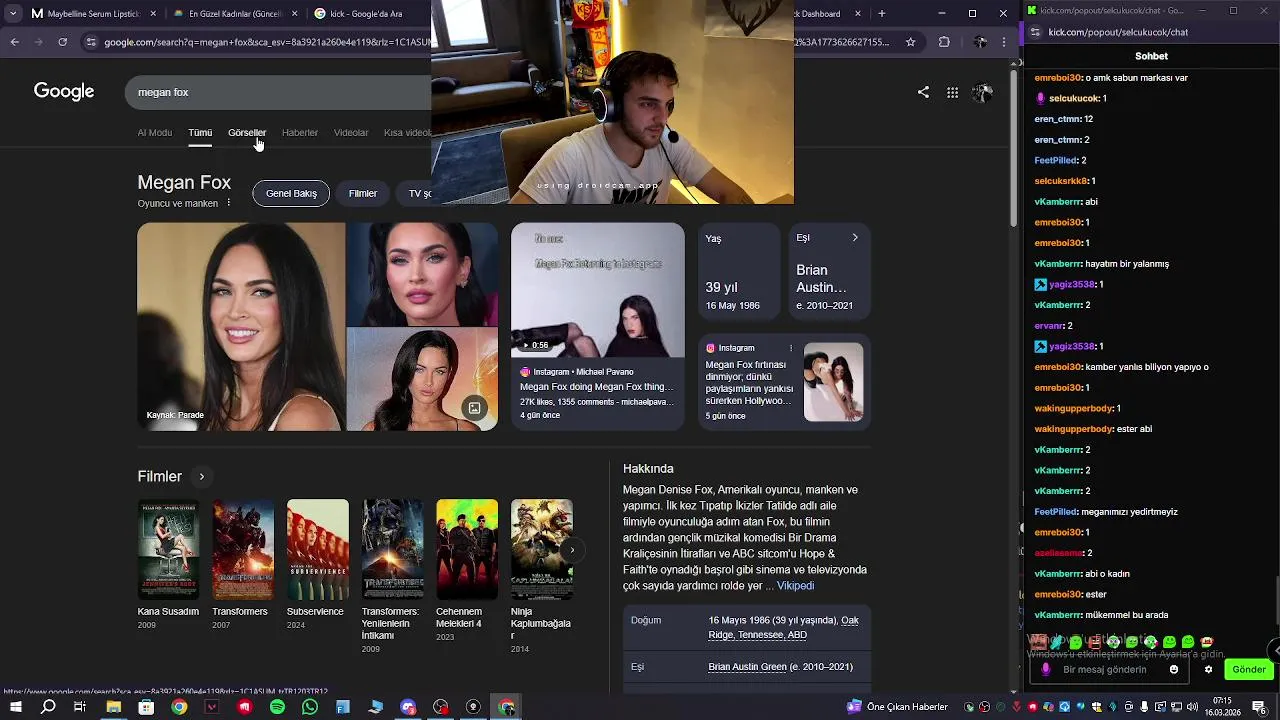Open the three-dot menu on the Instagram news card

tap(791, 348)
